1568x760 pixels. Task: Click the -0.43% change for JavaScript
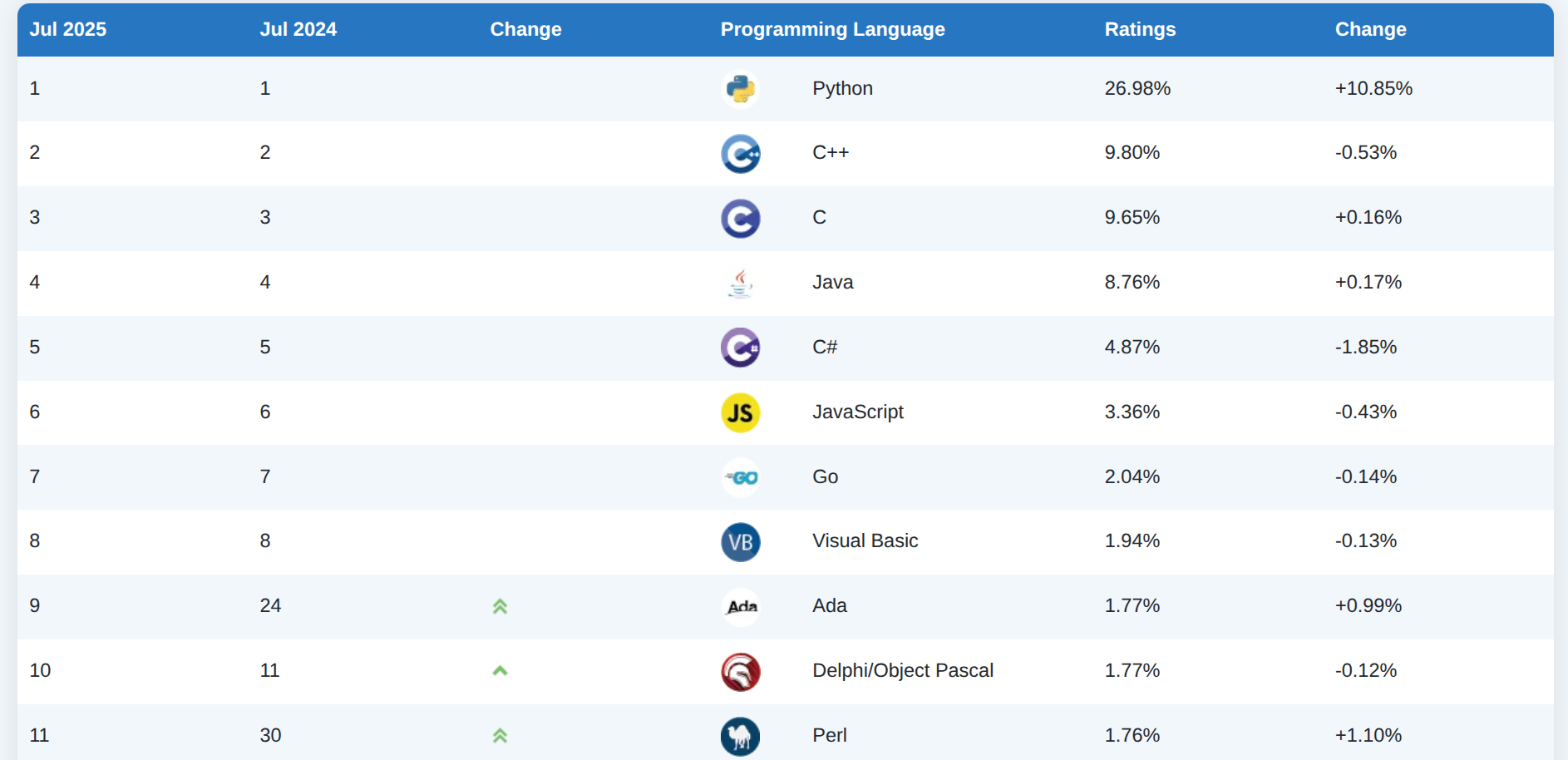click(x=1365, y=412)
